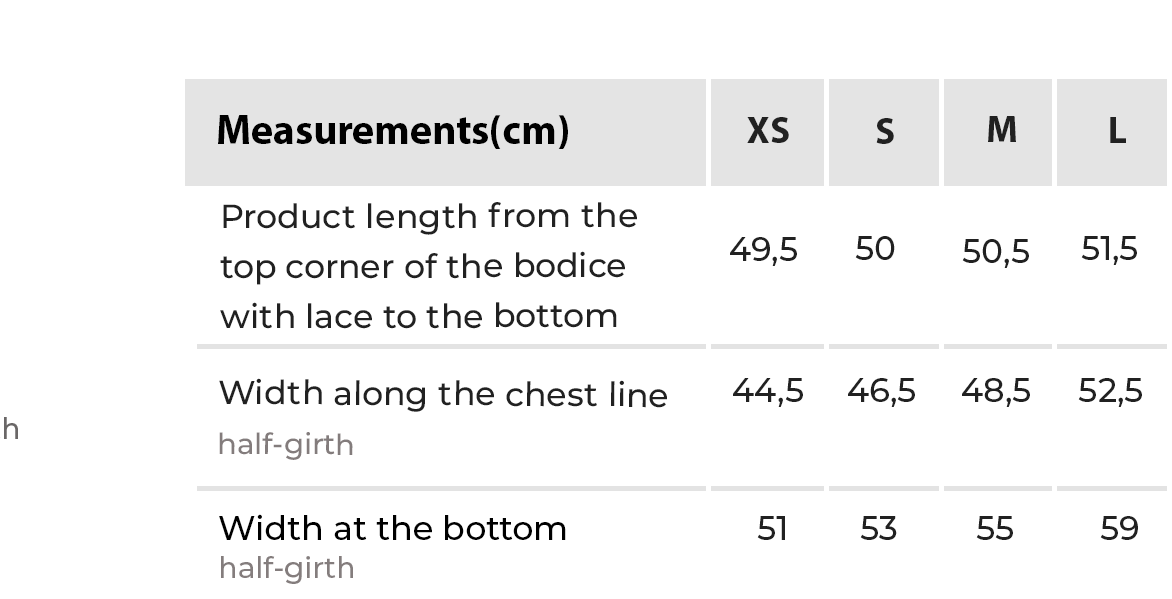Click the Measurements(cm) header cell
The width and height of the screenshot is (1172, 599).
click(393, 131)
